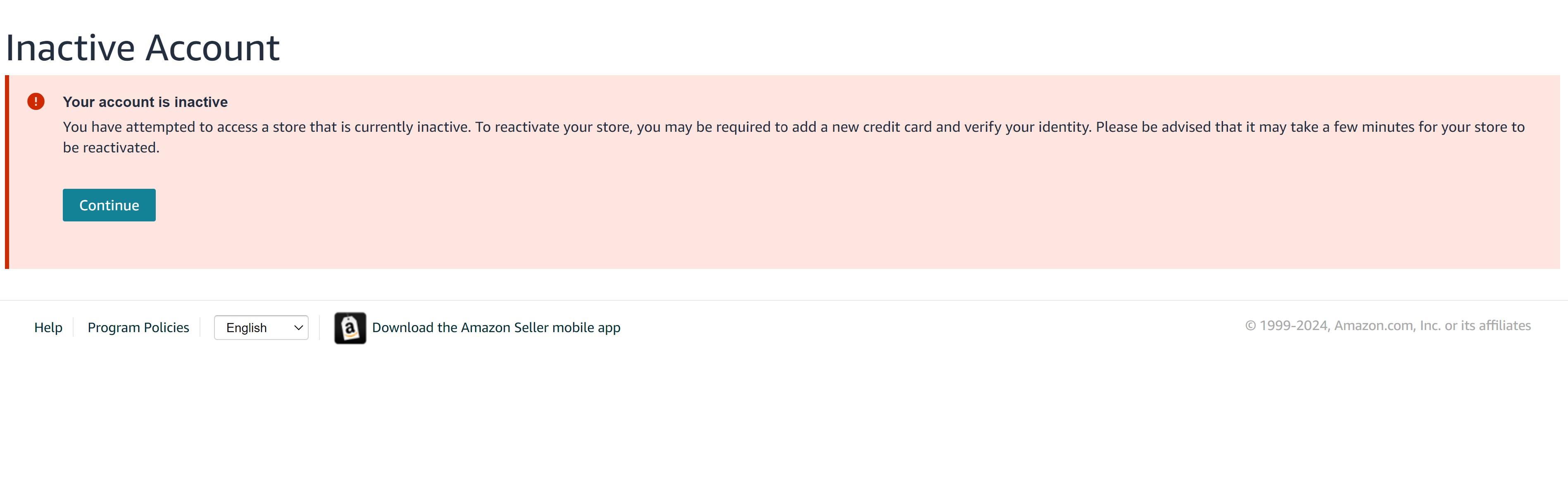The width and height of the screenshot is (1568, 480).
Task: Click the alert paragraph mentioning credit card
Action: (793, 137)
